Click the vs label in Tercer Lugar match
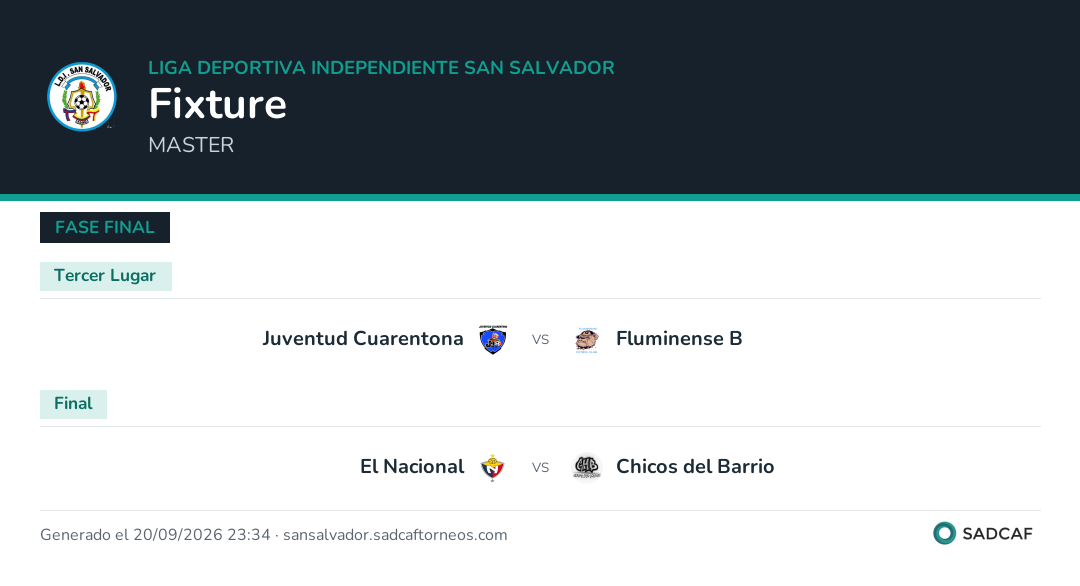Screen dimensions: 1080x586 (540, 339)
